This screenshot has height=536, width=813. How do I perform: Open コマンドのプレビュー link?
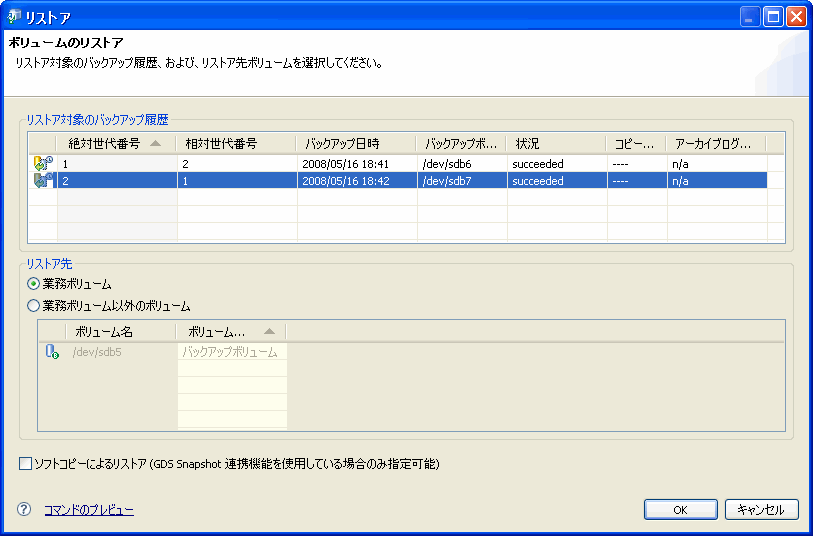[x=89, y=510]
